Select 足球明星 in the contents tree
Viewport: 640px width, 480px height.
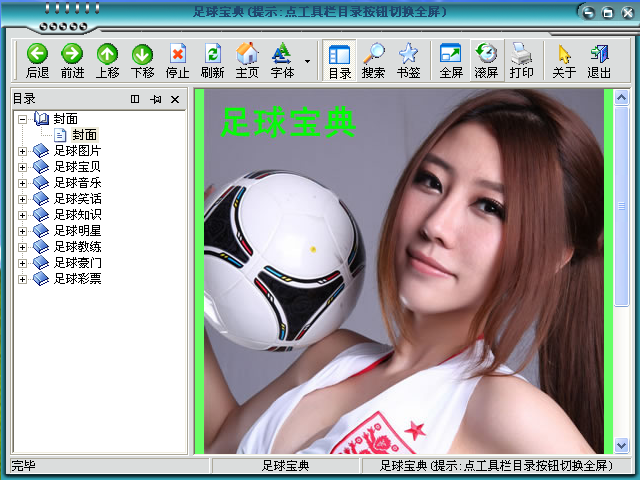pyautogui.click(x=77, y=231)
